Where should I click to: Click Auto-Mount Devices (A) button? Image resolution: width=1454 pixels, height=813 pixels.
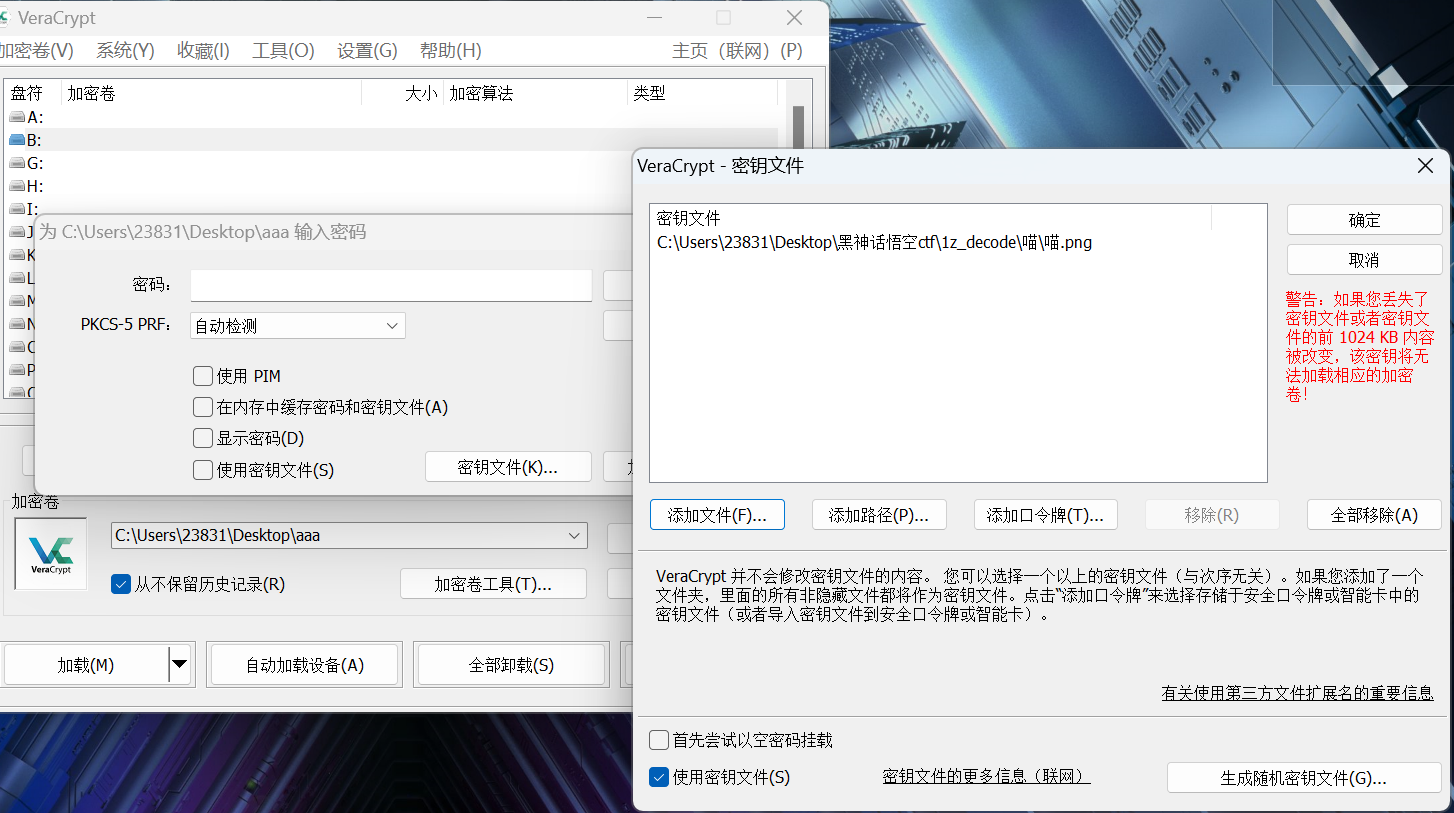(305, 665)
